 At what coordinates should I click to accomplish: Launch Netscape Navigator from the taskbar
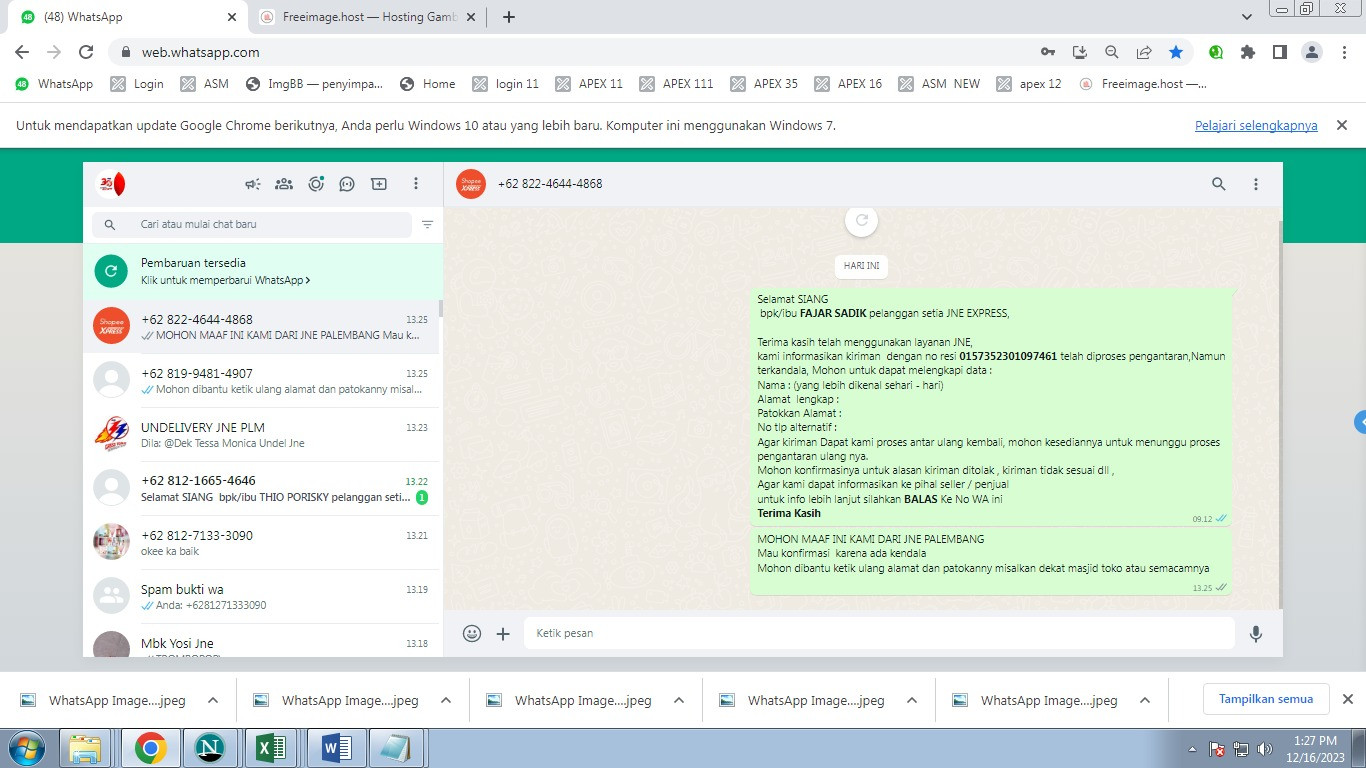210,748
